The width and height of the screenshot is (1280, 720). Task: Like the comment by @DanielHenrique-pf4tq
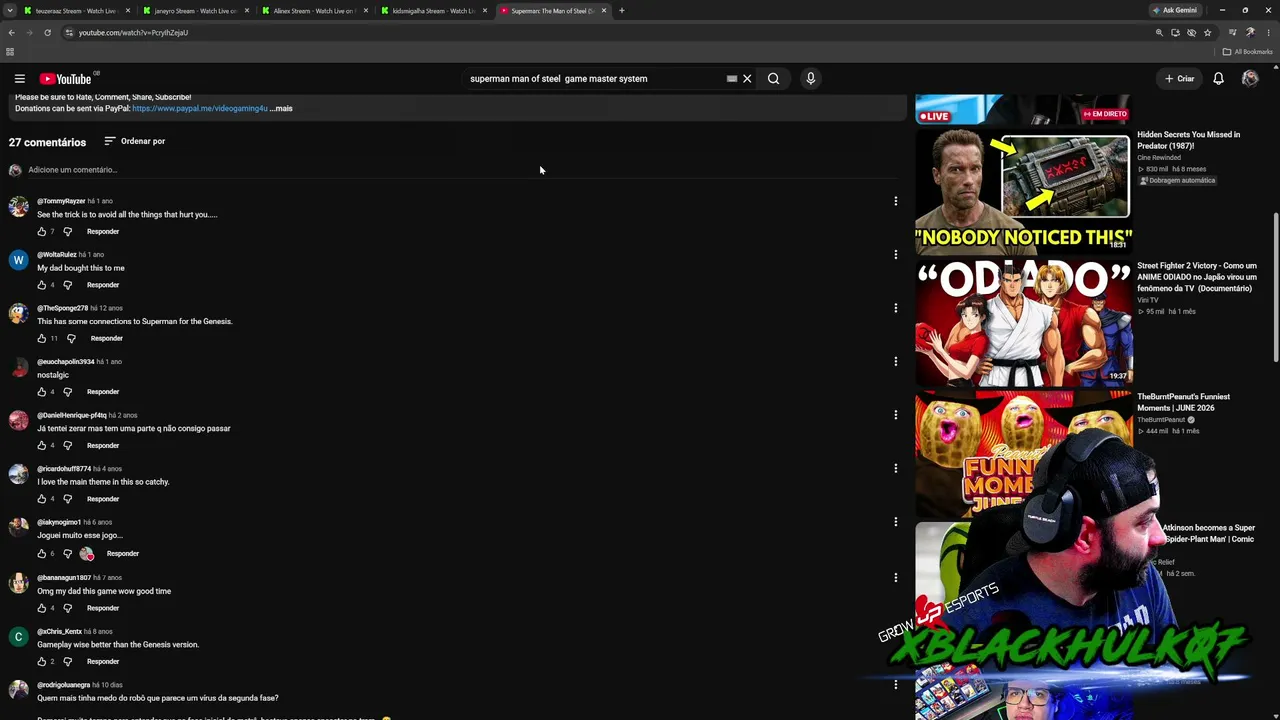pos(42,446)
